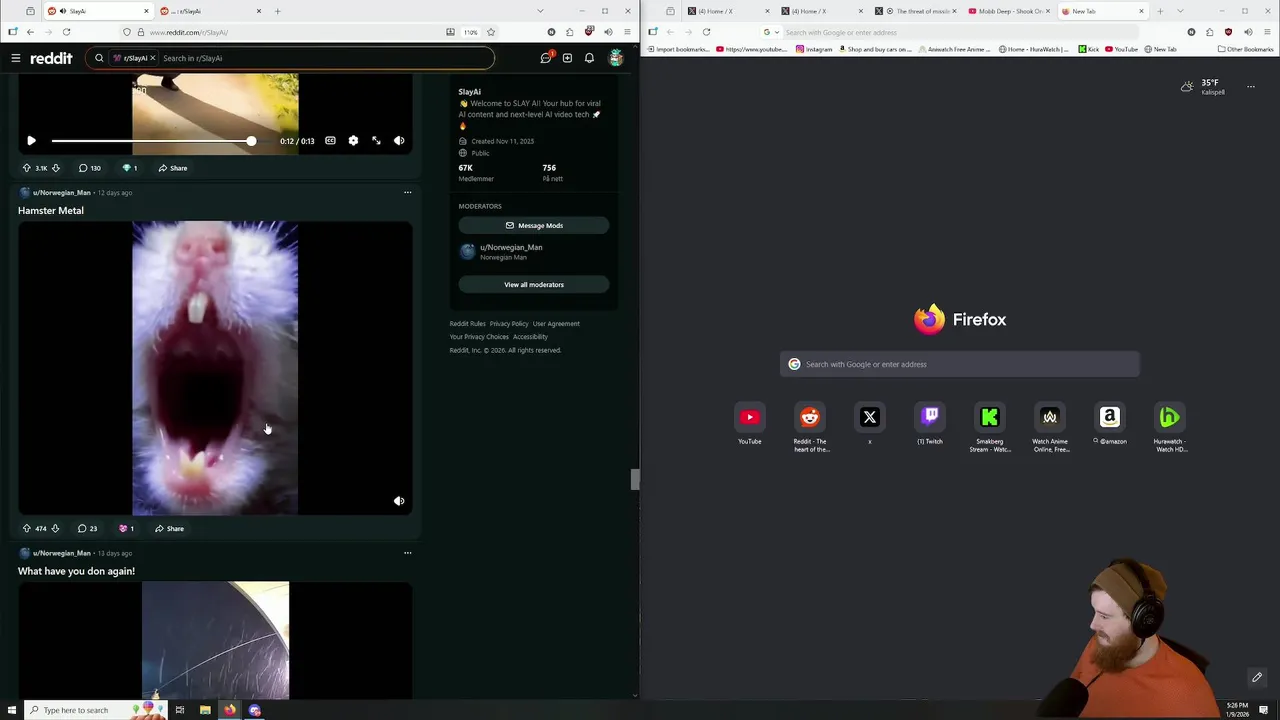Go to the reddit logo home

(x=51, y=58)
